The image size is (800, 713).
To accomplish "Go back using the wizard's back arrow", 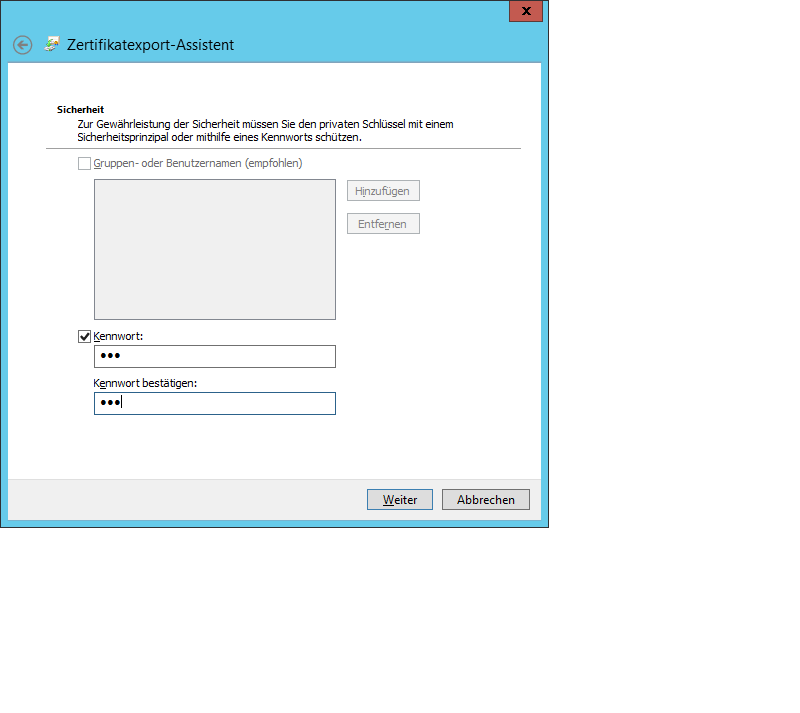I will (x=22, y=45).
